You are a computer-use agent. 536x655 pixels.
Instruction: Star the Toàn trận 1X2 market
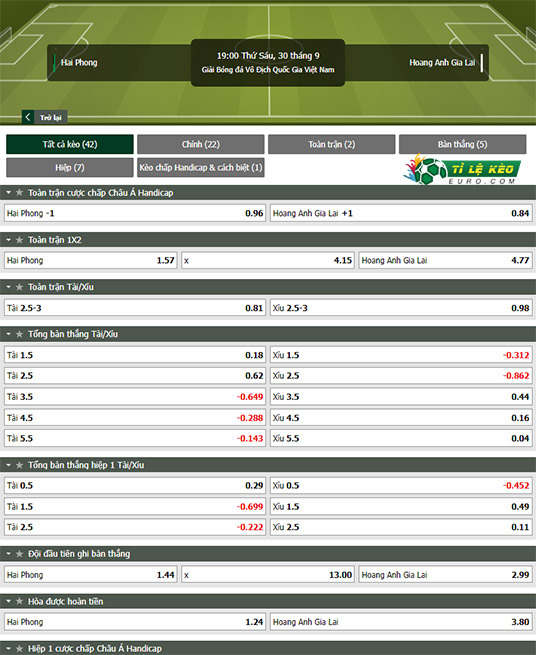[x=19, y=240]
